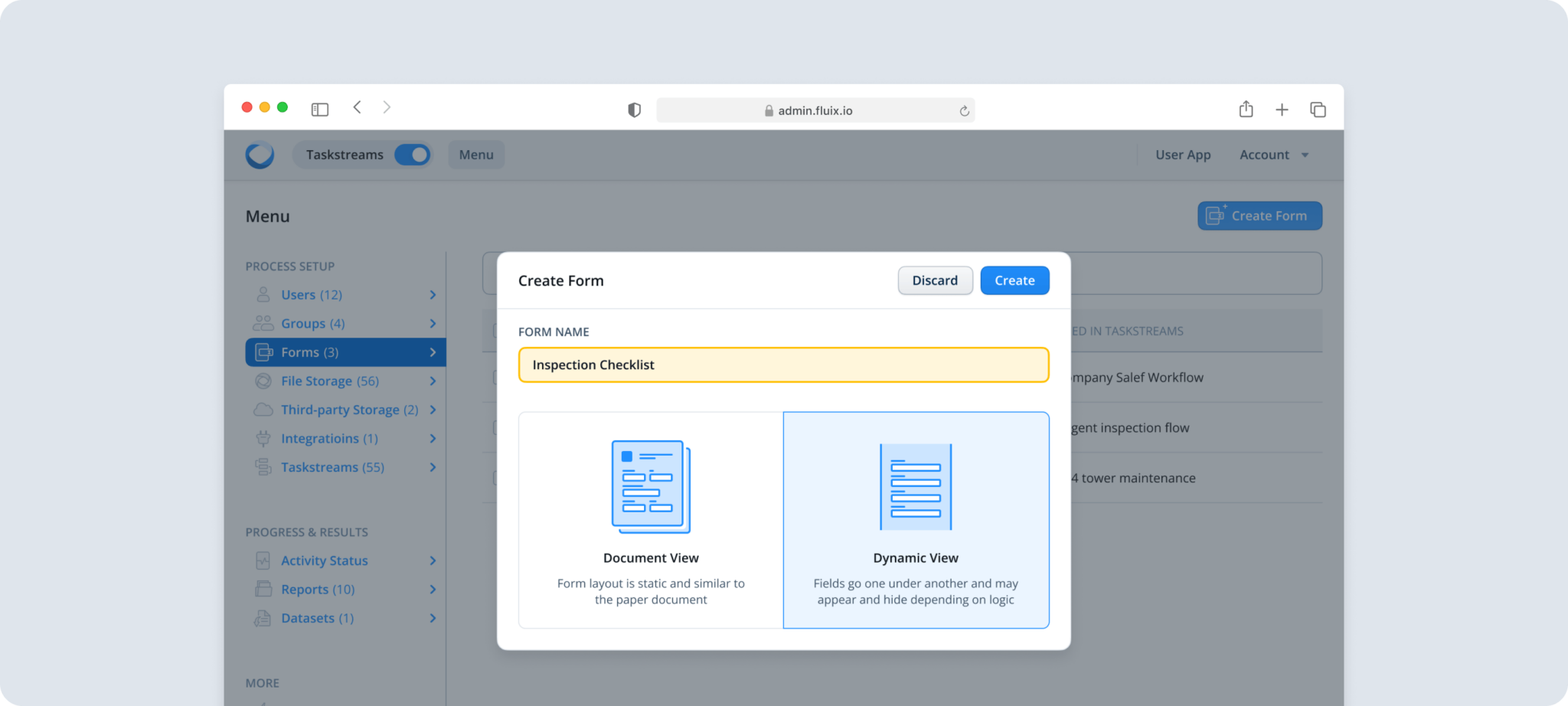Click inside the Form Name field
The height and width of the screenshot is (706, 1568).
tap(782, 364)
